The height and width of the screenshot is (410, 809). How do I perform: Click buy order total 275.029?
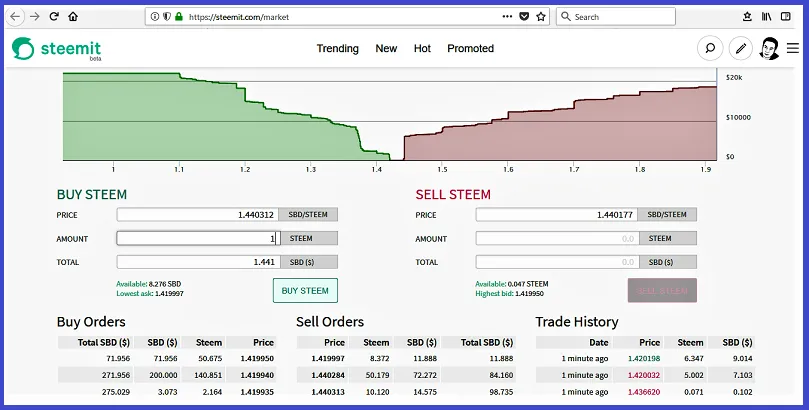(x=116, y=392)
